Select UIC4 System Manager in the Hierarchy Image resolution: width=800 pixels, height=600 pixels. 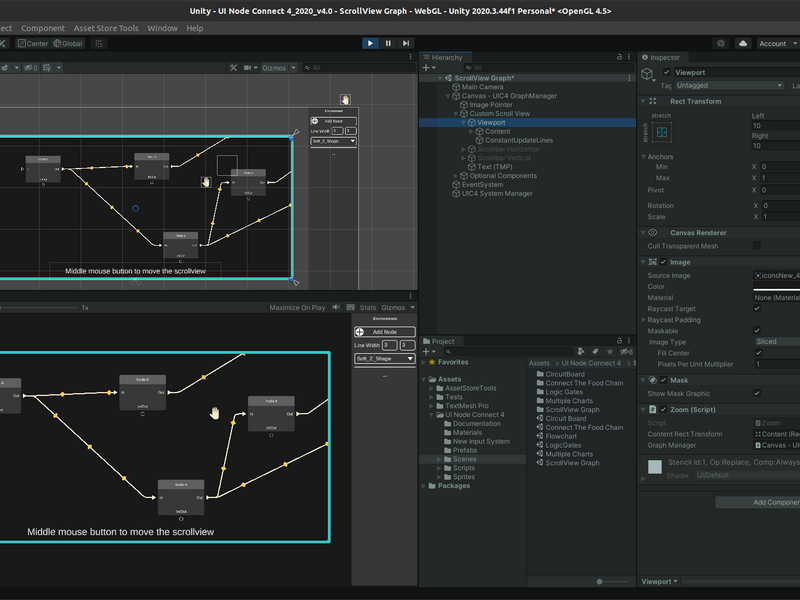tap(497, 194)
